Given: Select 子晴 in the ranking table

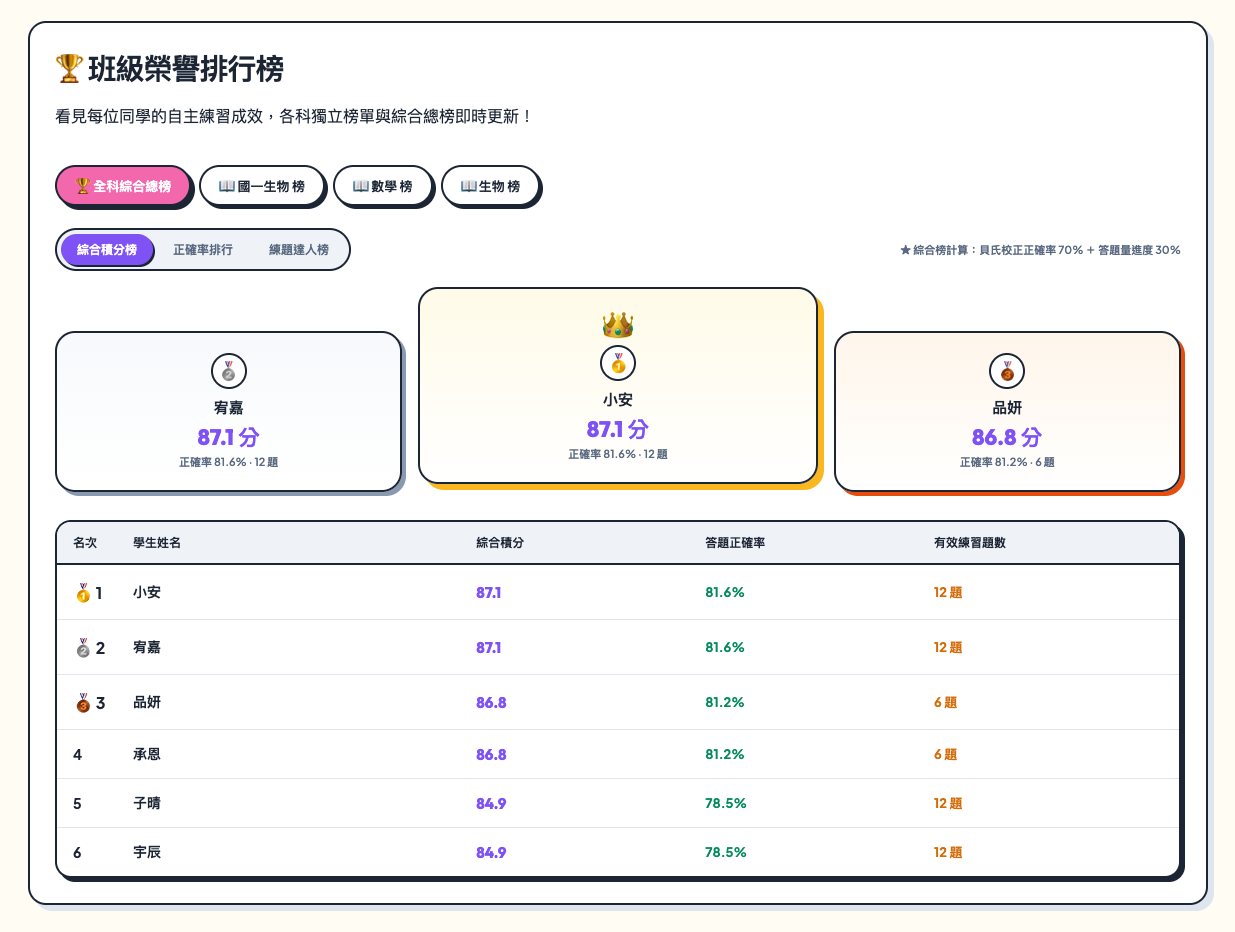Looking at the screenshot, I should pyautogui.click(x=147, y=804).
